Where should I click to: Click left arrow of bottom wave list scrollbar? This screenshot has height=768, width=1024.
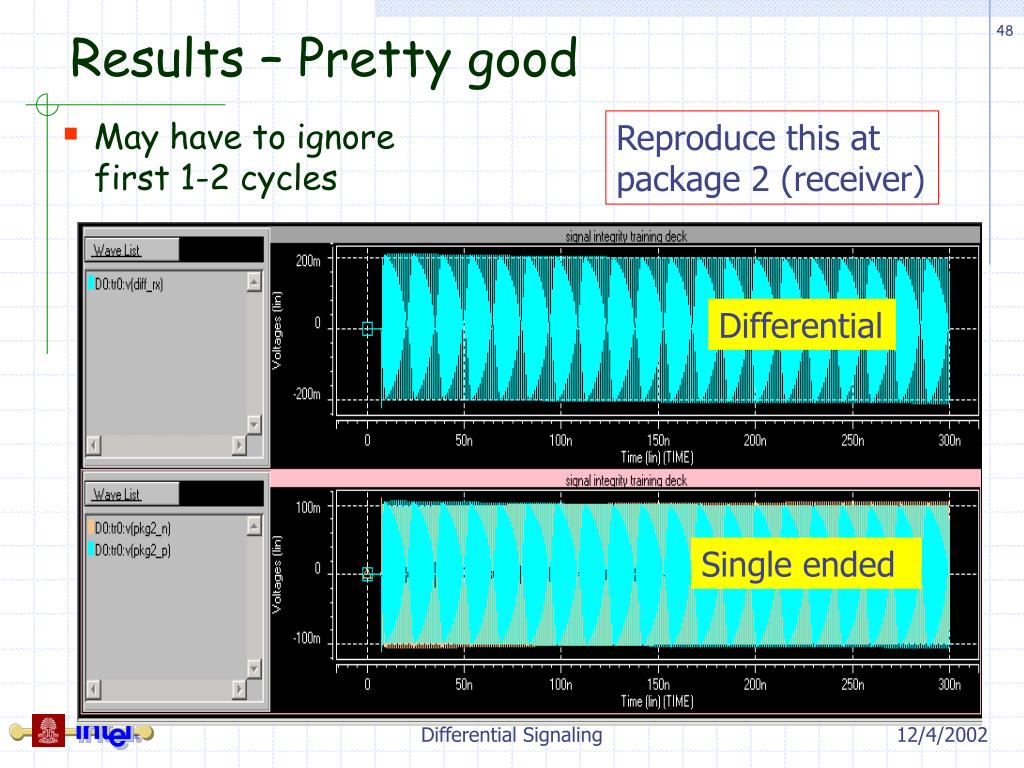pyautogui.click(x=94, y=689)
